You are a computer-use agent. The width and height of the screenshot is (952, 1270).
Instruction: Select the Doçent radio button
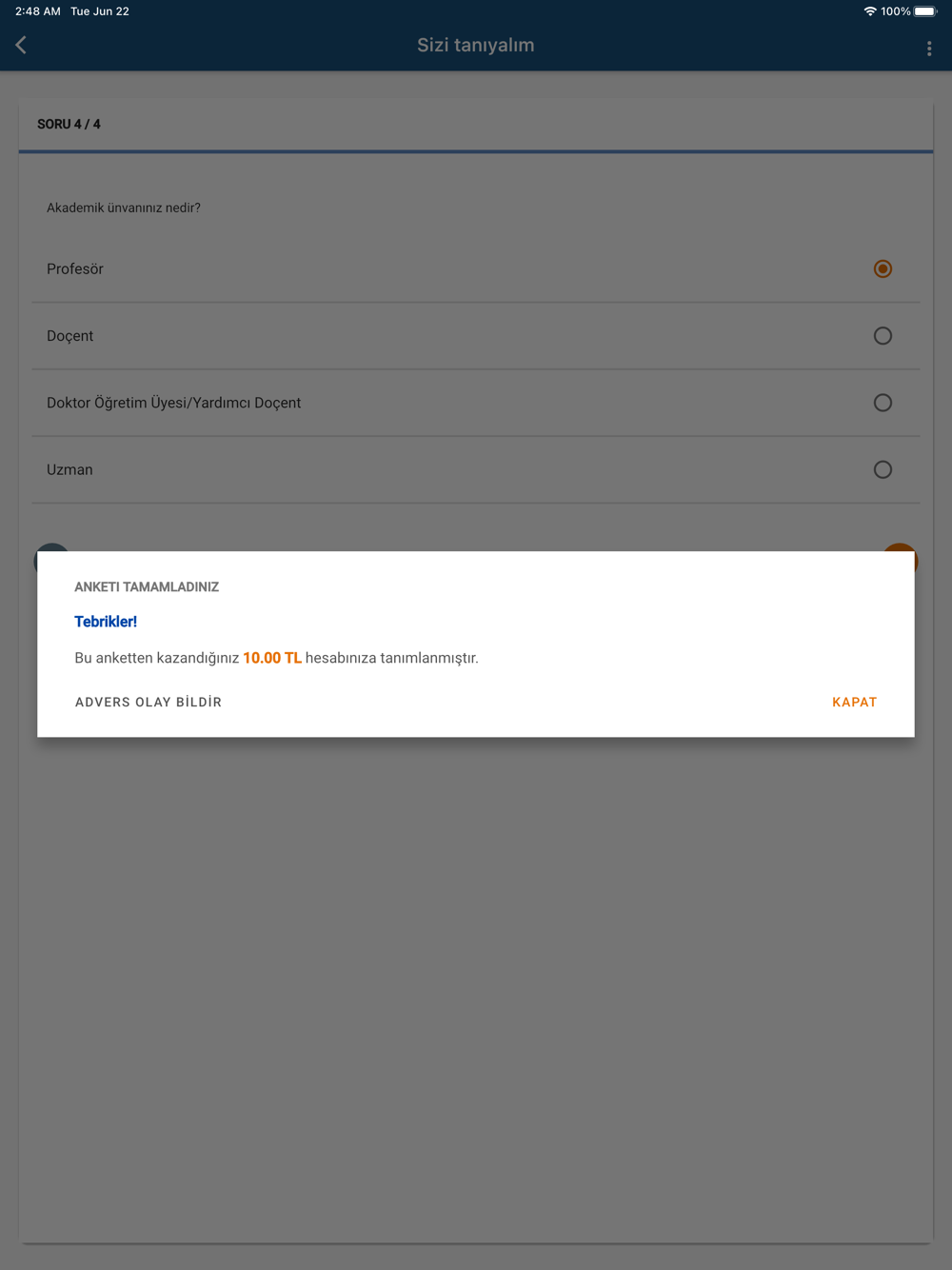click(x=883, y=335)
